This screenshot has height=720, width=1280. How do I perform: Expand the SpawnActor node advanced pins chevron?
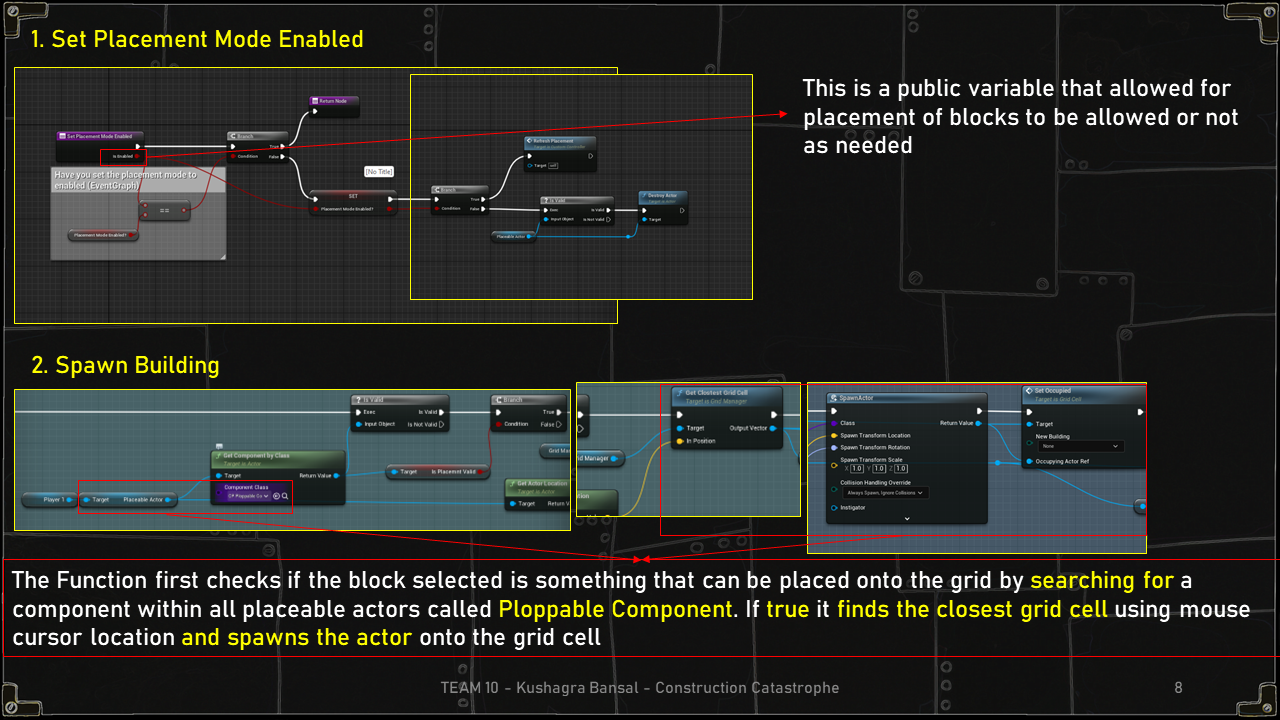point(907,519)
